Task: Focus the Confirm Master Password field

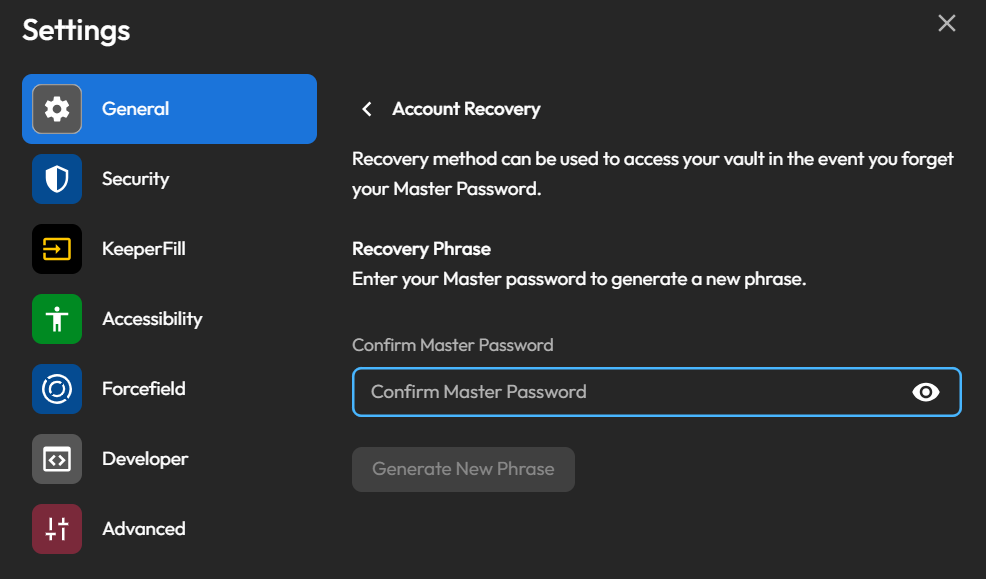Action: tap(656, 392)
